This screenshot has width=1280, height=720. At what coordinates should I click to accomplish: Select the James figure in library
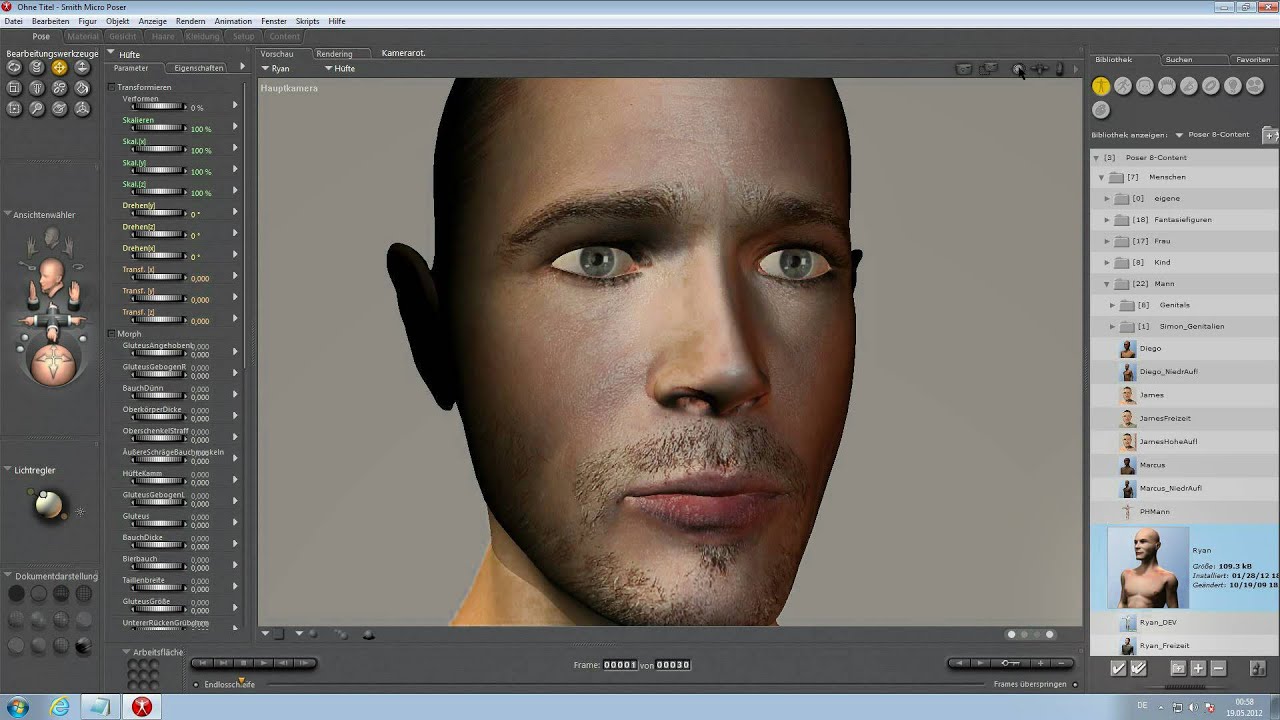click(x=1185, y=395)
